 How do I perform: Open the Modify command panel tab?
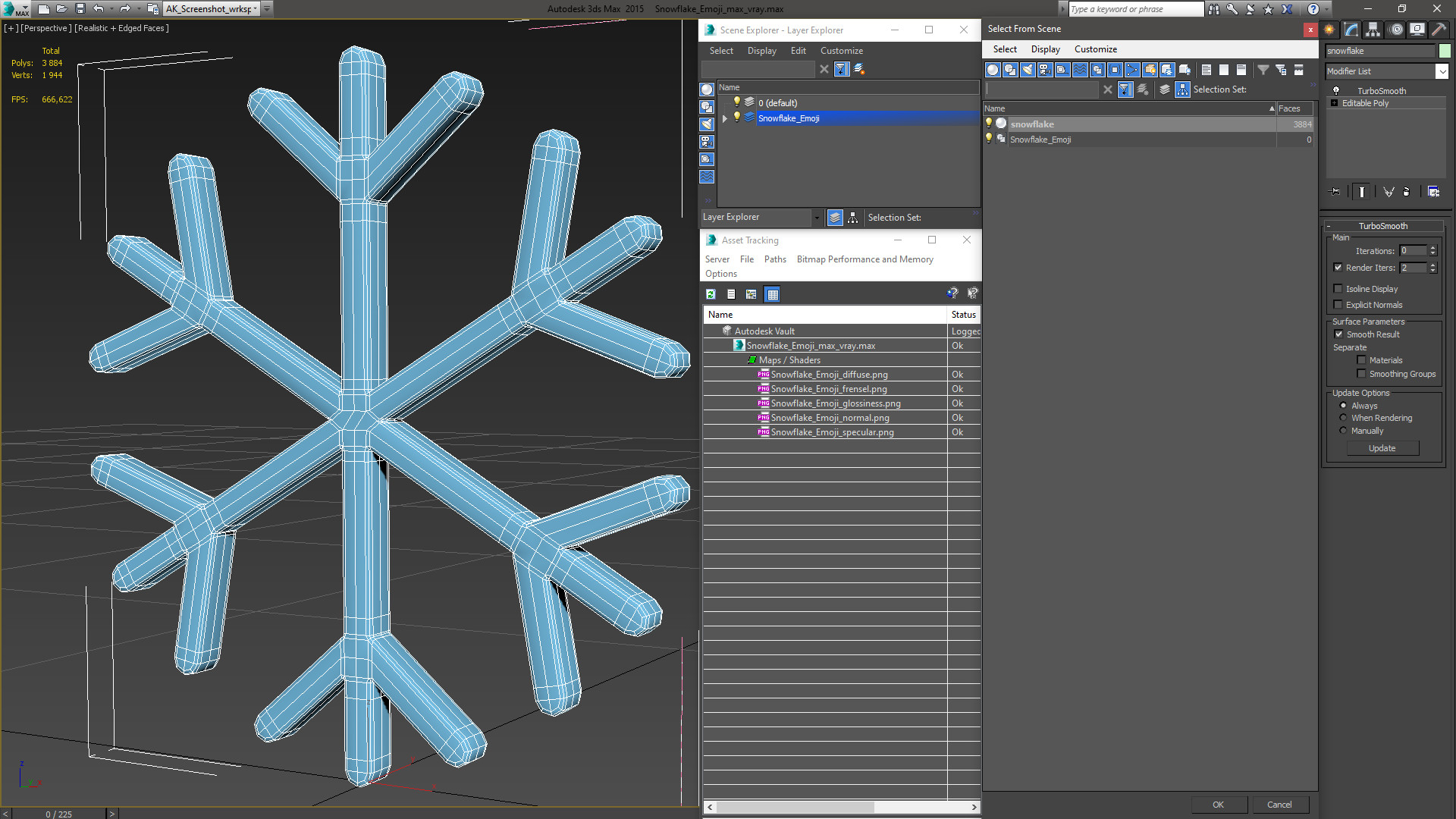1351,30
